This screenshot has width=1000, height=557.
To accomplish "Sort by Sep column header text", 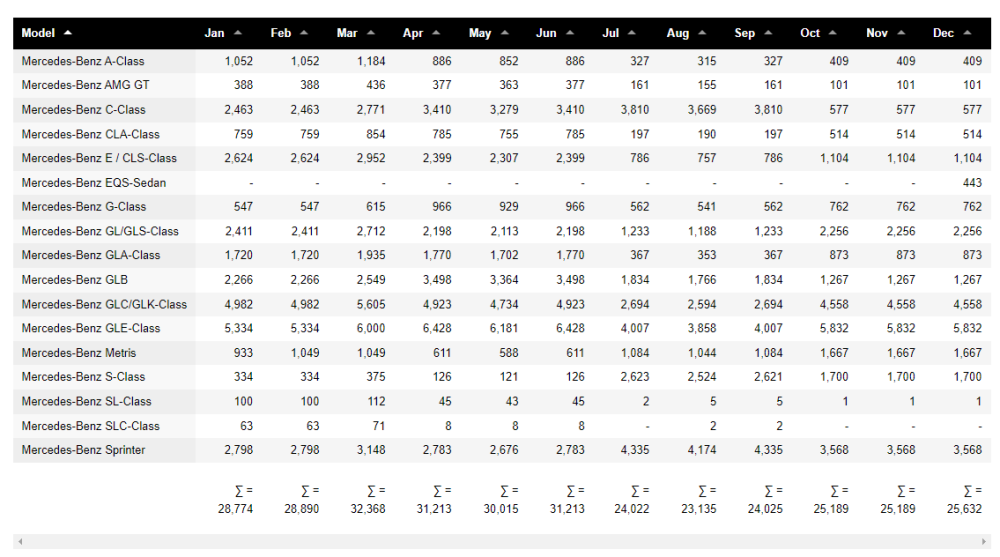I will pyautogui.click(x=744, y=33).
